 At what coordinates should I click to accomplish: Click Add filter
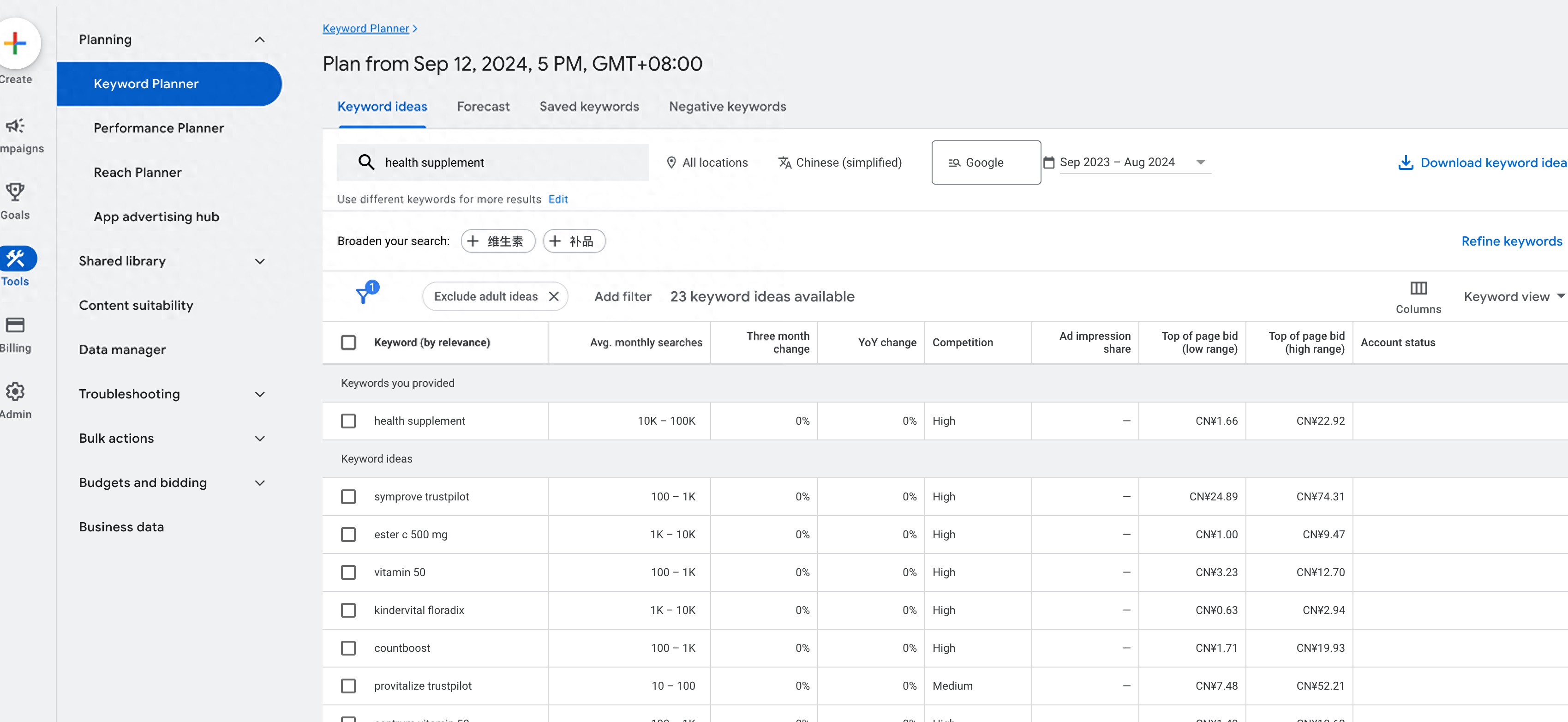click(x=622, y=296)
